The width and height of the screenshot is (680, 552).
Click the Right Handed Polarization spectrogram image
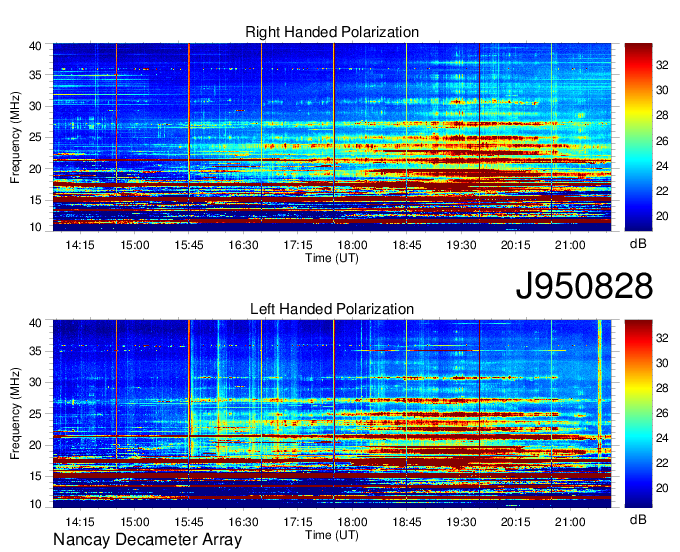pyautogui.click(x=332, y=137)
